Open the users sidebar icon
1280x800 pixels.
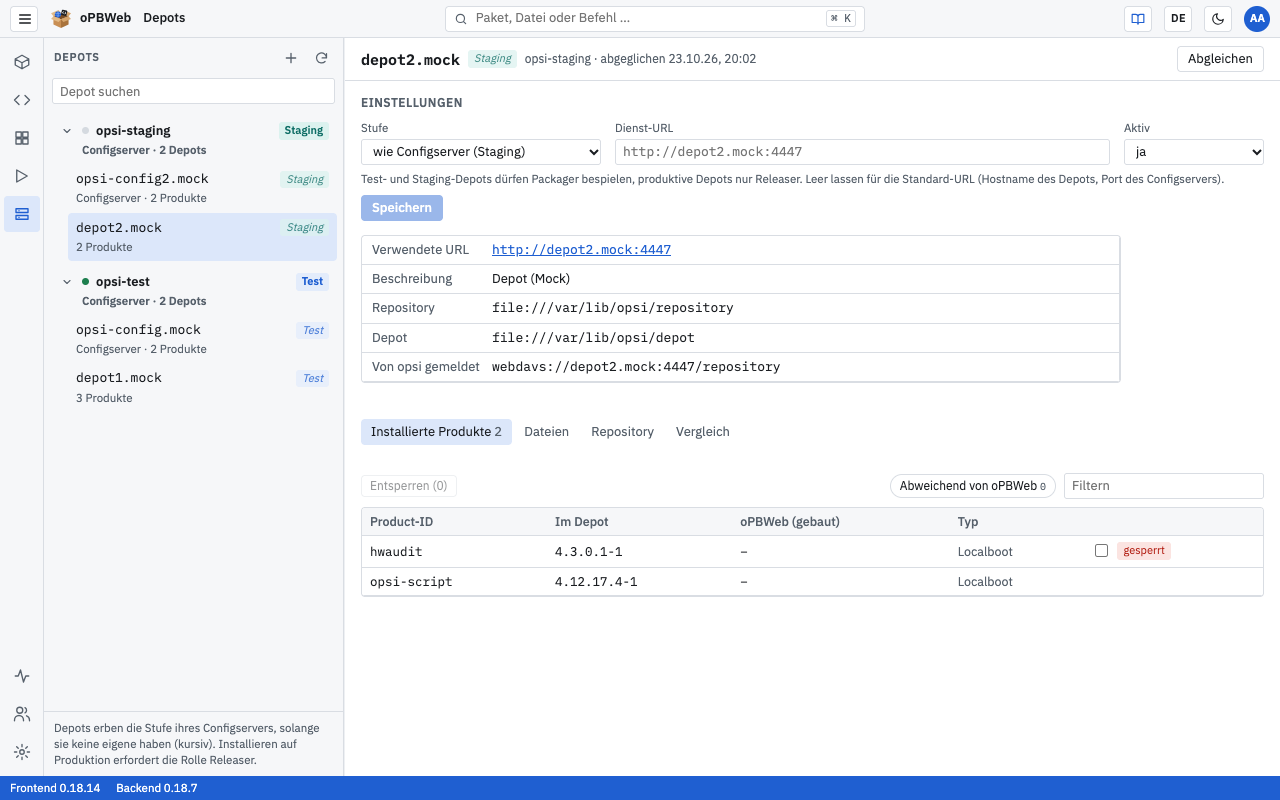[x=22, y=714]
